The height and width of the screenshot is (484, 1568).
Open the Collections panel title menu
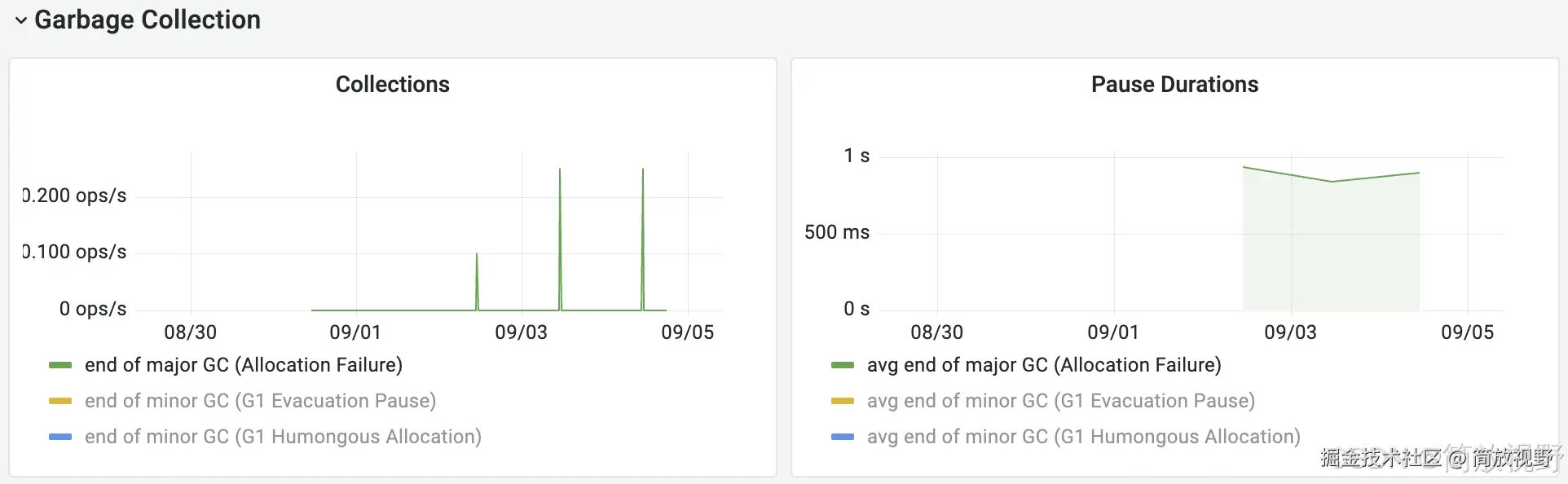(x=392, y=84)
